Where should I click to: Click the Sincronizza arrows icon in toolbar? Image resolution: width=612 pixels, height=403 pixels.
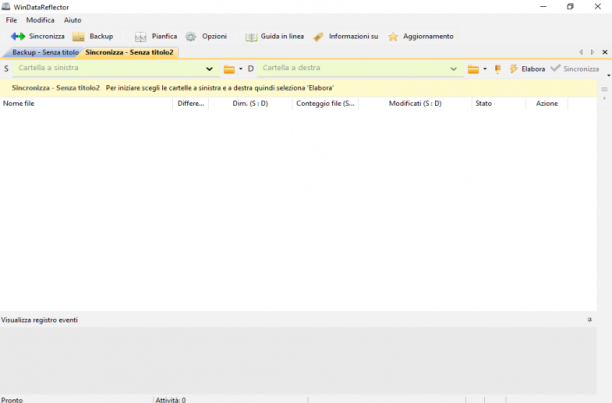(x=18, y=37)
